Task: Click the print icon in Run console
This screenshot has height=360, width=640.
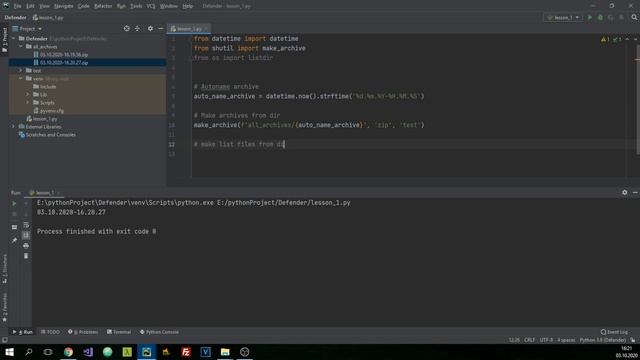Action: point(26,246)
